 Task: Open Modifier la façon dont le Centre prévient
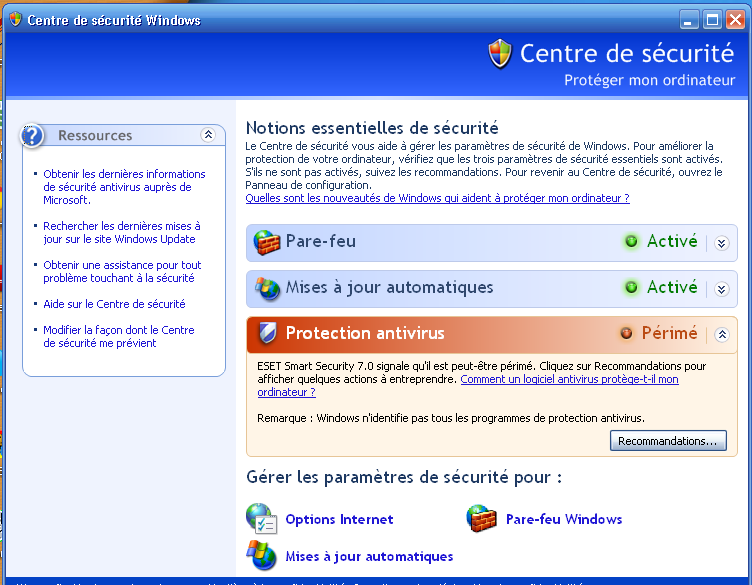pos(119,337)
